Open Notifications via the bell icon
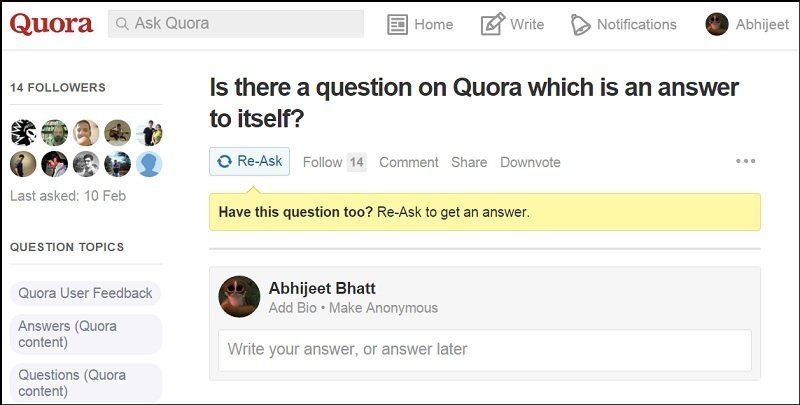The height and width of the screenshot is (405, 800). pyautogui.click(x=580, y=24)
